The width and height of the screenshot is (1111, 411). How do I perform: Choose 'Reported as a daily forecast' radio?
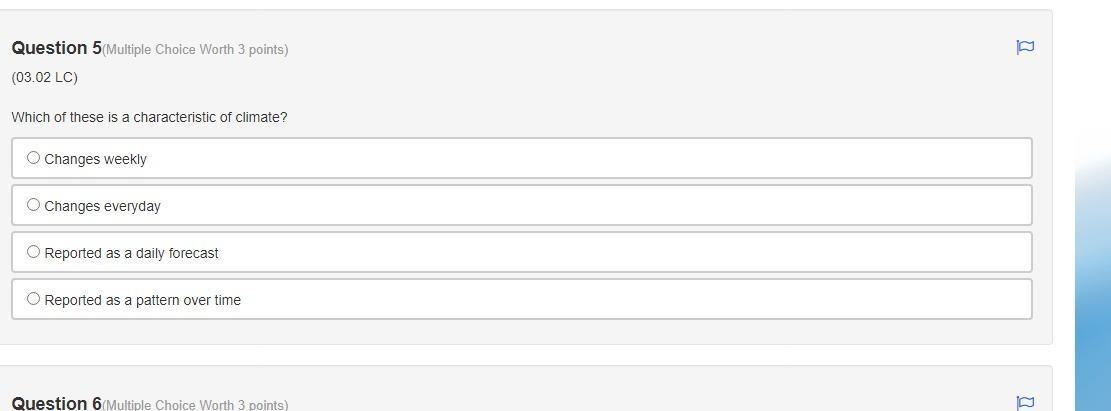pos(33,252)
